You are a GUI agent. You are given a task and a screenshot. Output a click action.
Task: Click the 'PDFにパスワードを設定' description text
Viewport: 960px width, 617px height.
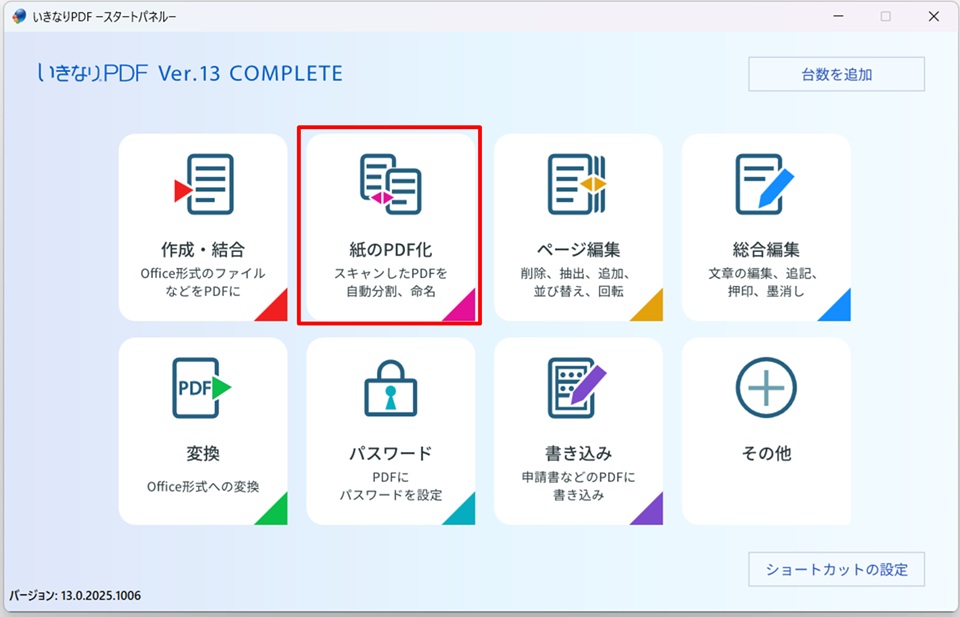tap(390, 486)
